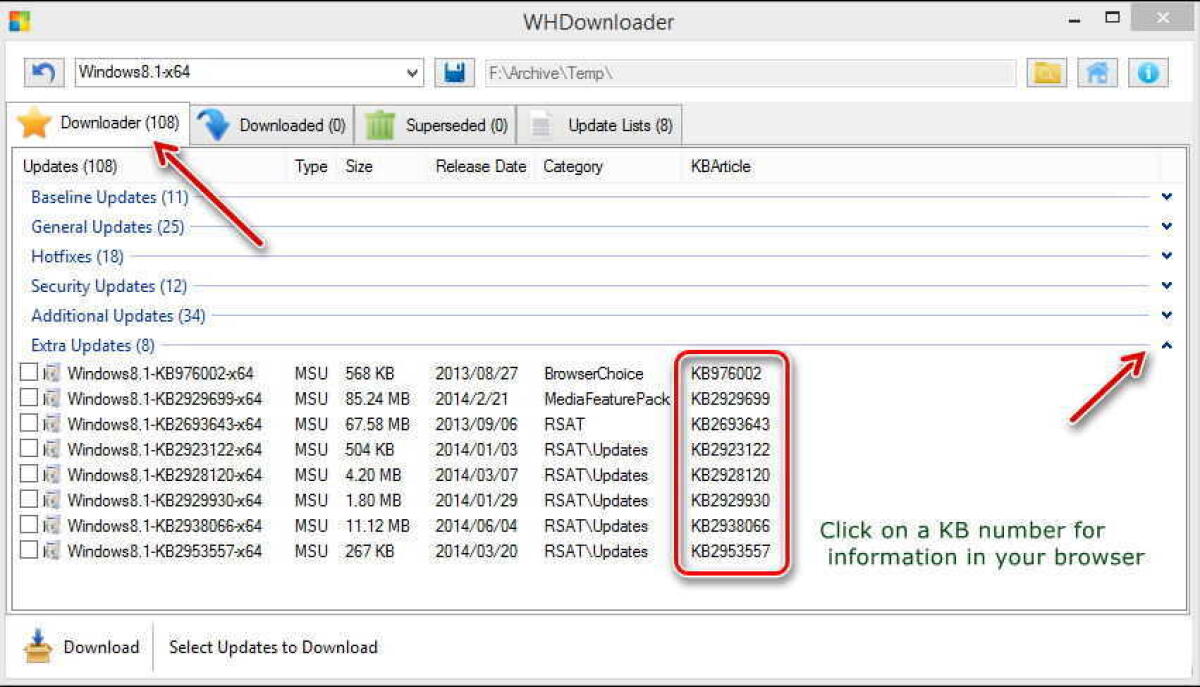This screenshot has width=1200, height=687.
Task: Click the blue home icon
Action: pos(1096,72)
